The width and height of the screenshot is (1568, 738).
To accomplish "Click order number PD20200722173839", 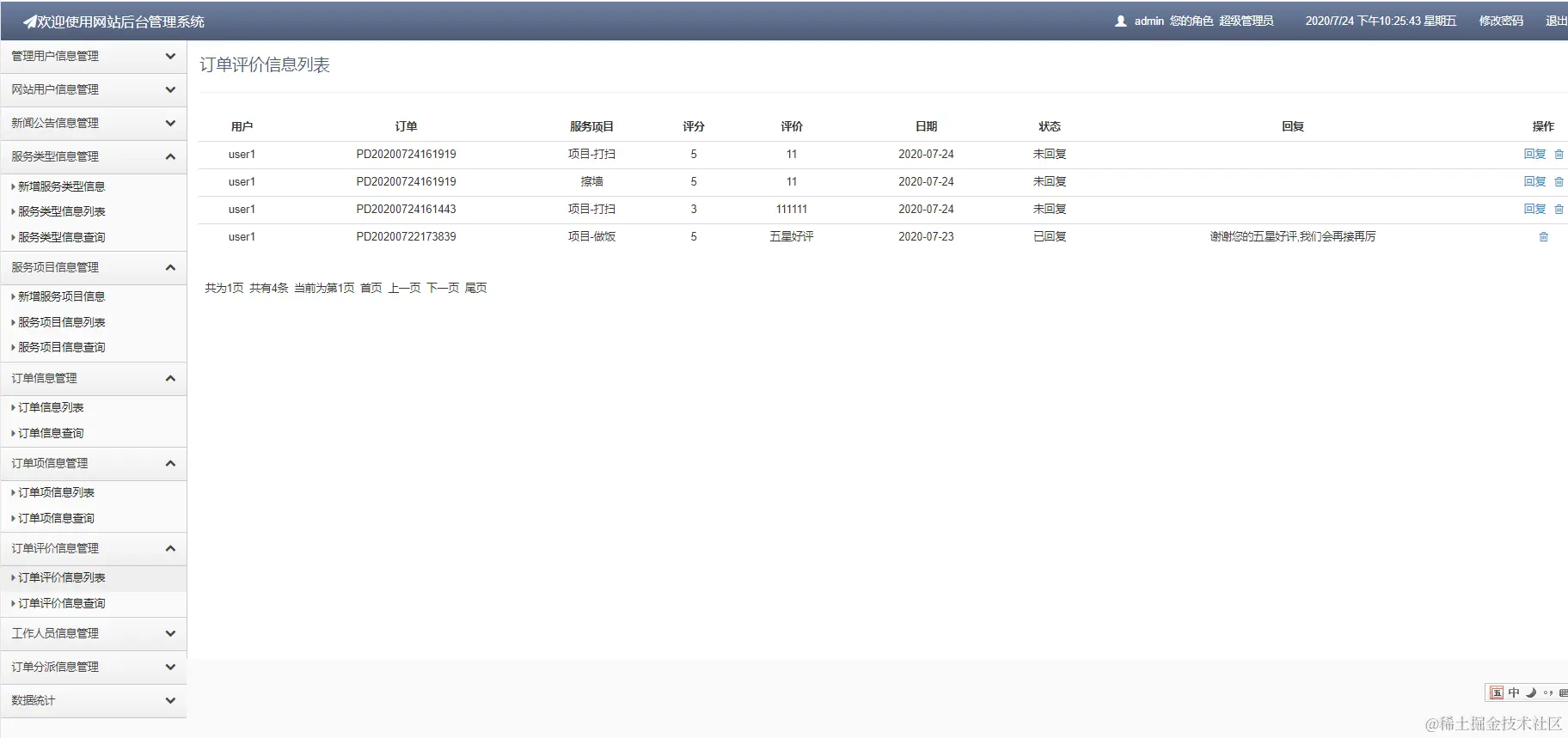I will [x=406, y=237].
